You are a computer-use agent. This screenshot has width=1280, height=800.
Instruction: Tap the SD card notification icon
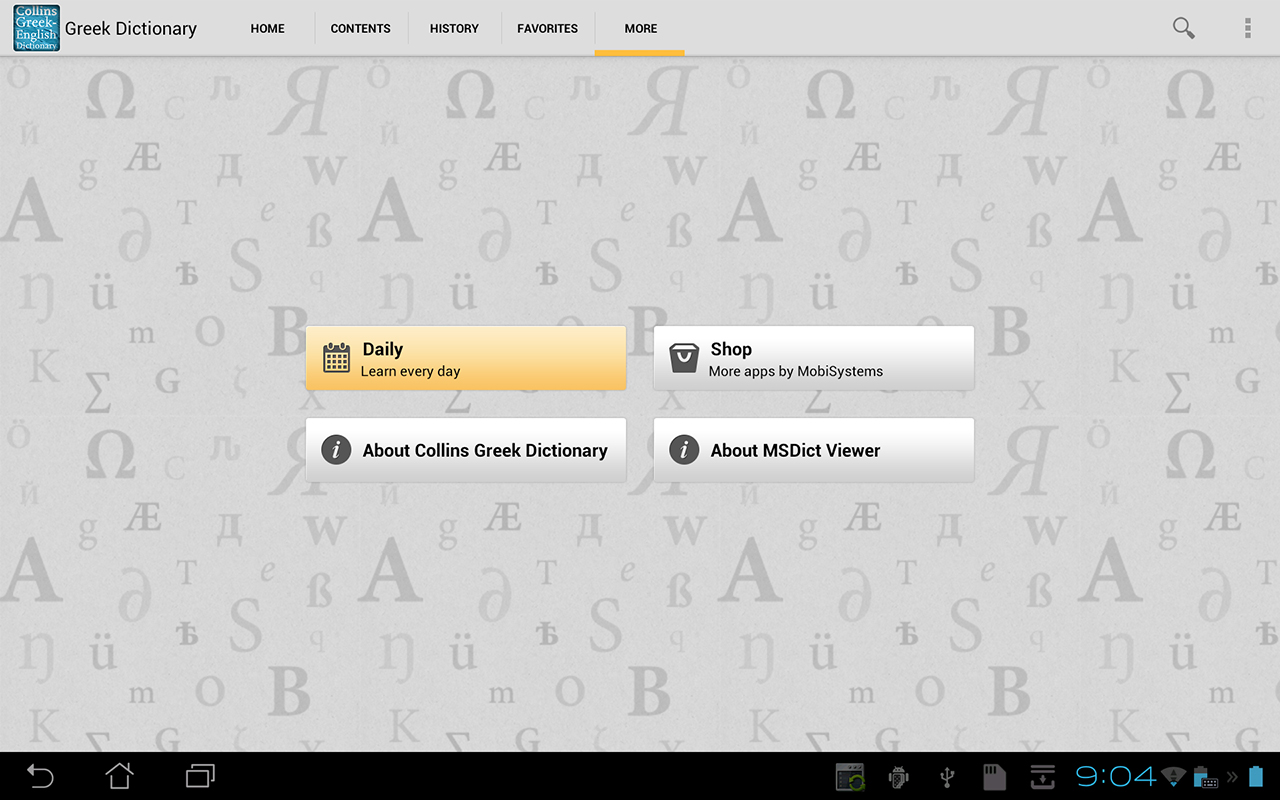pyautogui.click(x=995, y=776)
